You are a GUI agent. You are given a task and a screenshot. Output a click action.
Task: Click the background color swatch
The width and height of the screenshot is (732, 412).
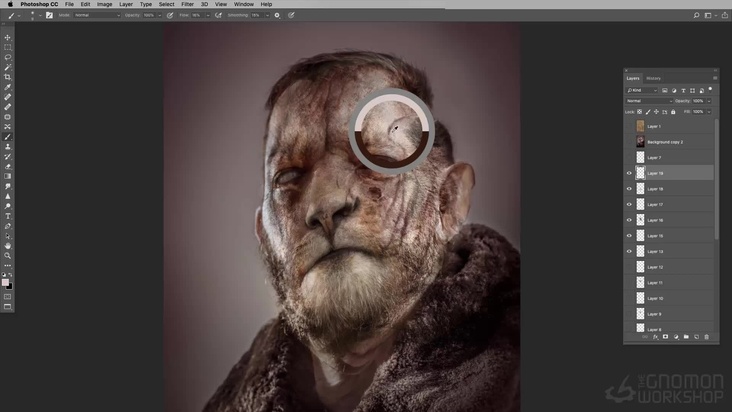(x=10, y=286)
